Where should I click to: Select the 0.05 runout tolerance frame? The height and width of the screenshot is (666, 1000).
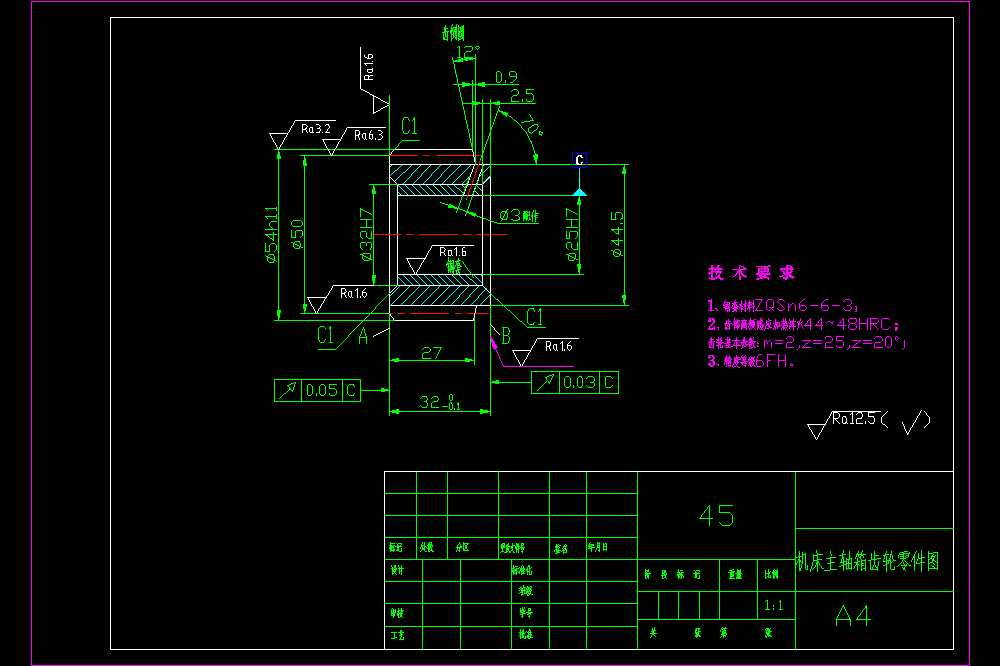point(317,390)
